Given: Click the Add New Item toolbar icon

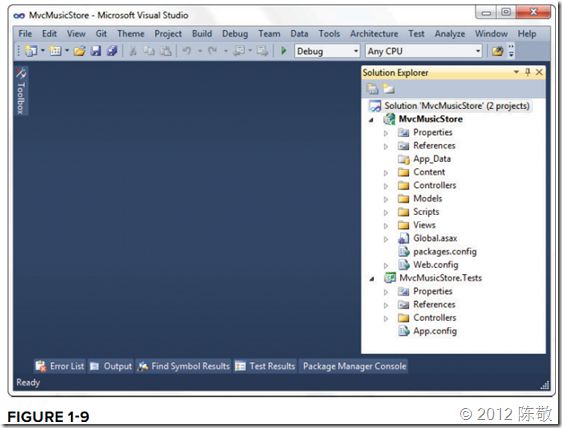Looking at the screenshot, I should 55,51.
